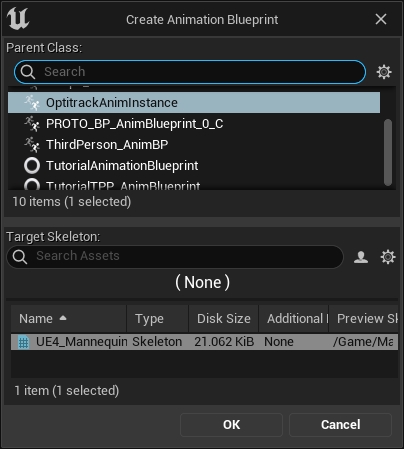Screen dimensions: 404x449
Task: Click the ThirdPerson_AnimBP class icon
Action: [x=32, y=144]
